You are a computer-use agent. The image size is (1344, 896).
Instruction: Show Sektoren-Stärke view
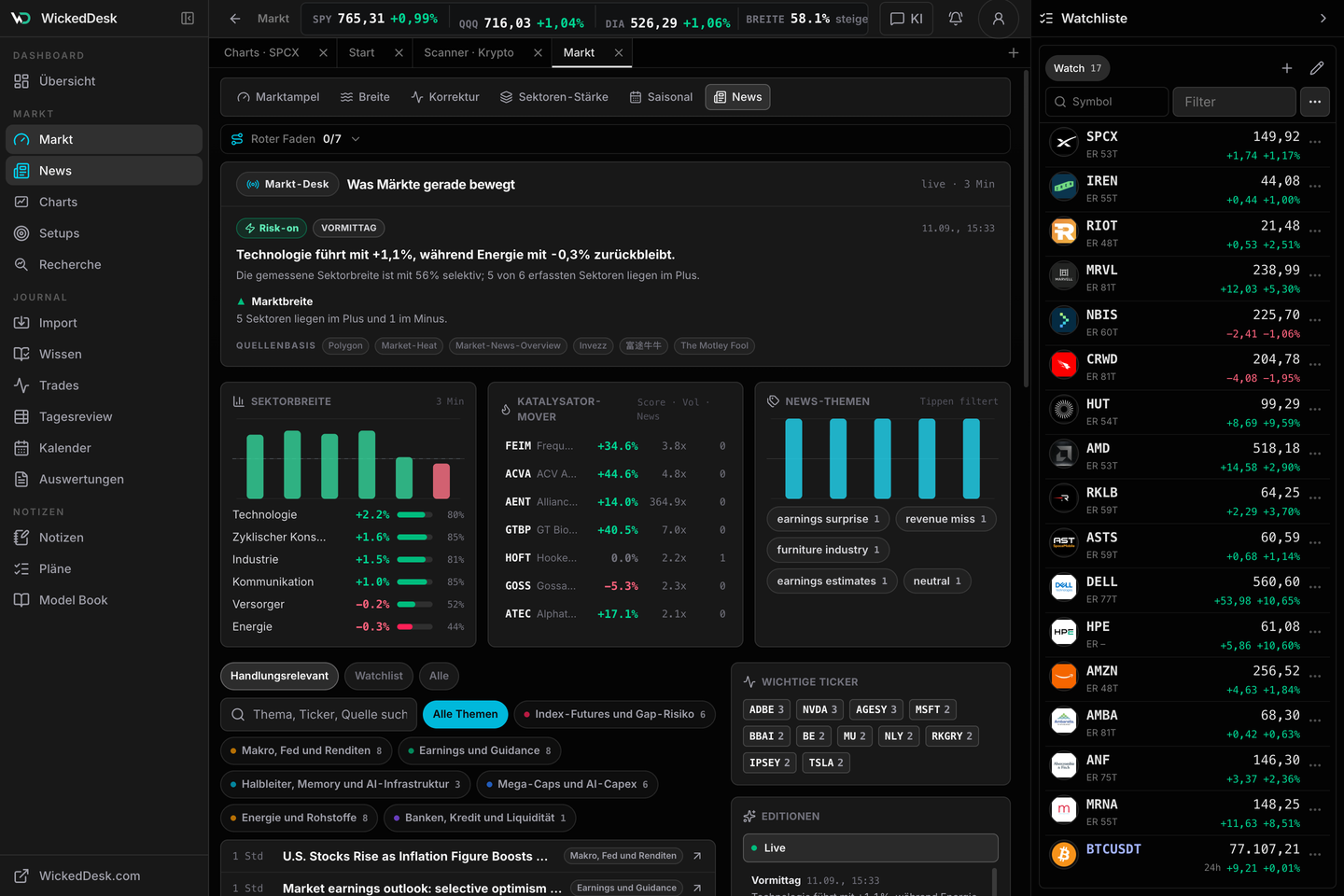(554, 97)
